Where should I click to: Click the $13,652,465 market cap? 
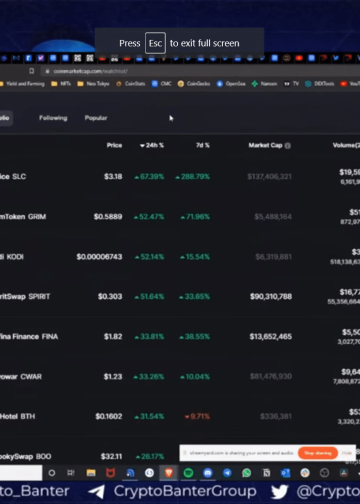pyautogui.click(x=271, y=336)
